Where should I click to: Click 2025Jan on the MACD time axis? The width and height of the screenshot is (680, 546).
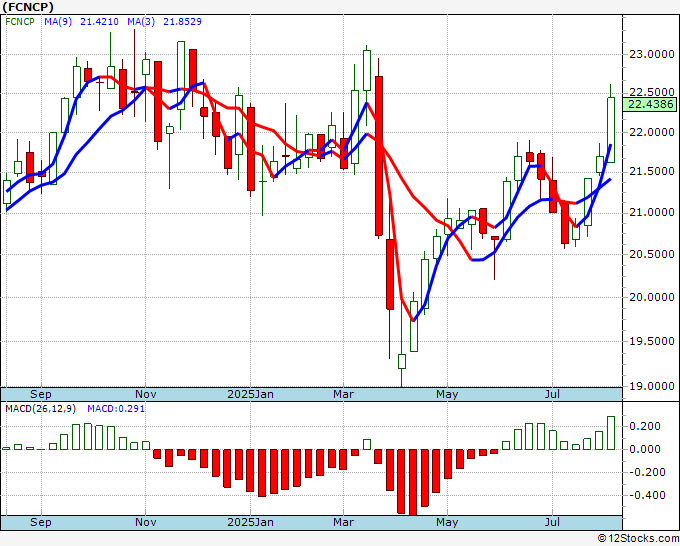click(x=251, y=522)
